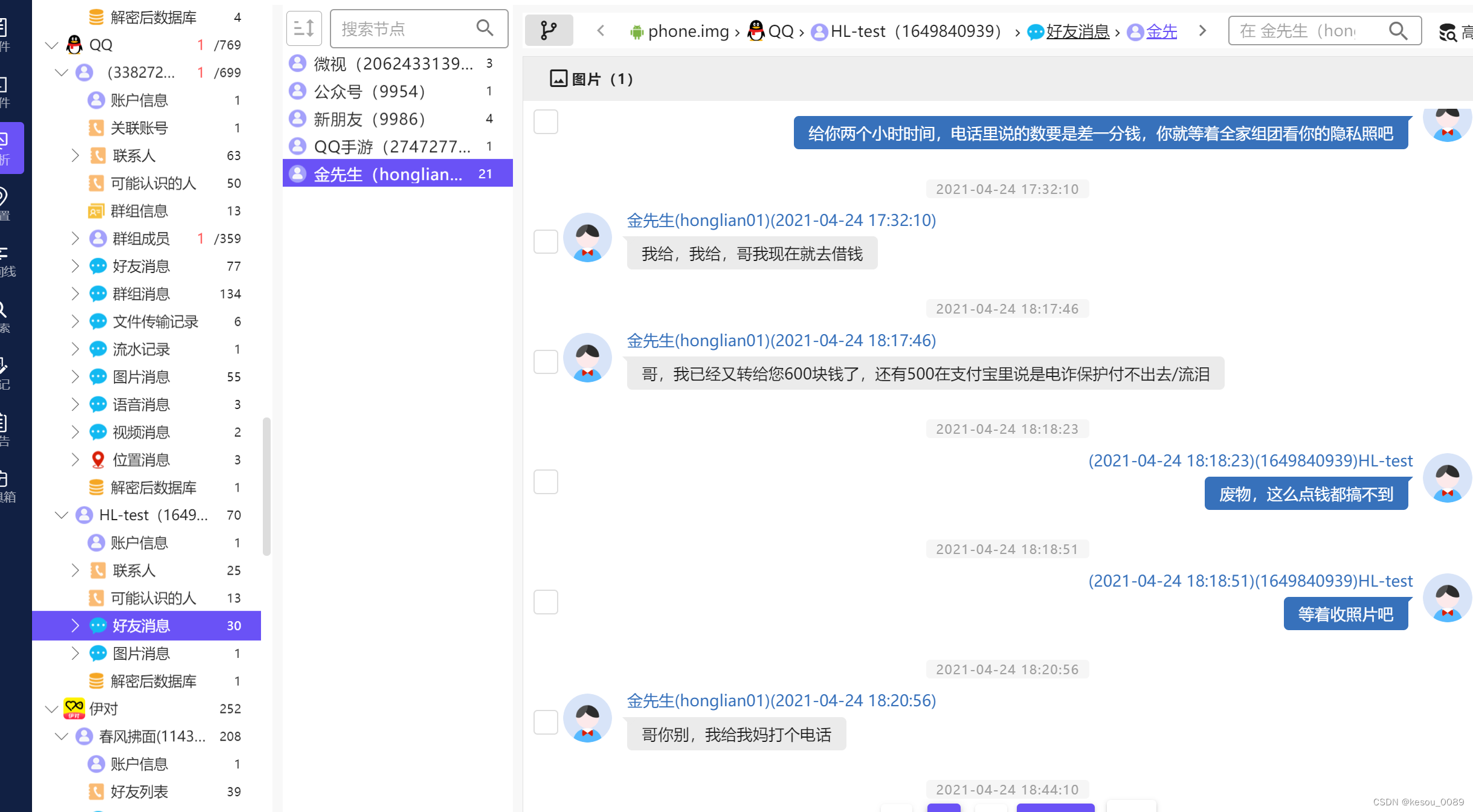The height and width of the screenshot is (812, 1473).
Task: Select 新朋友（9986） in the contact list
Action: 370,119
